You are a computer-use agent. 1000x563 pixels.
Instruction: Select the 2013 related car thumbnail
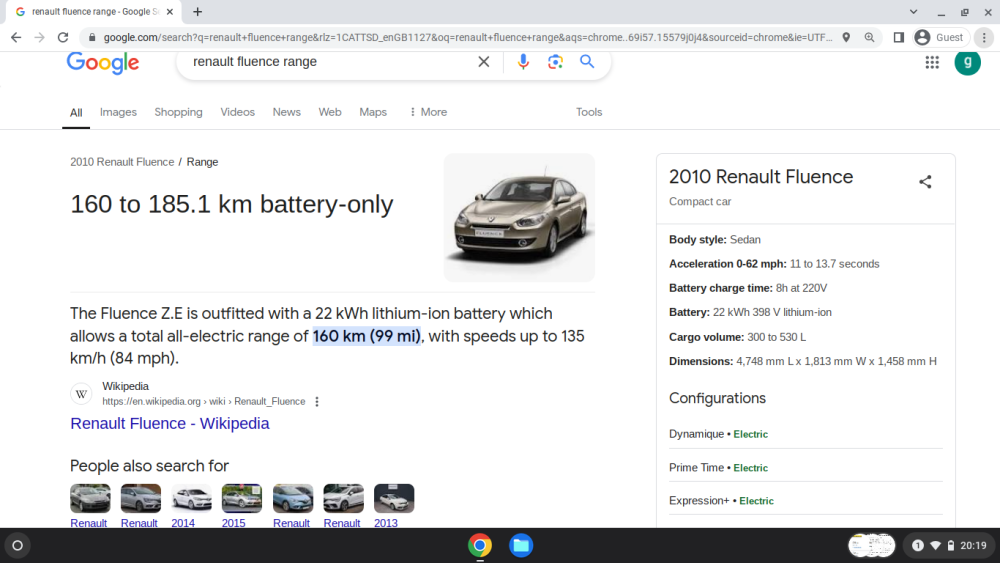(393, 499)
